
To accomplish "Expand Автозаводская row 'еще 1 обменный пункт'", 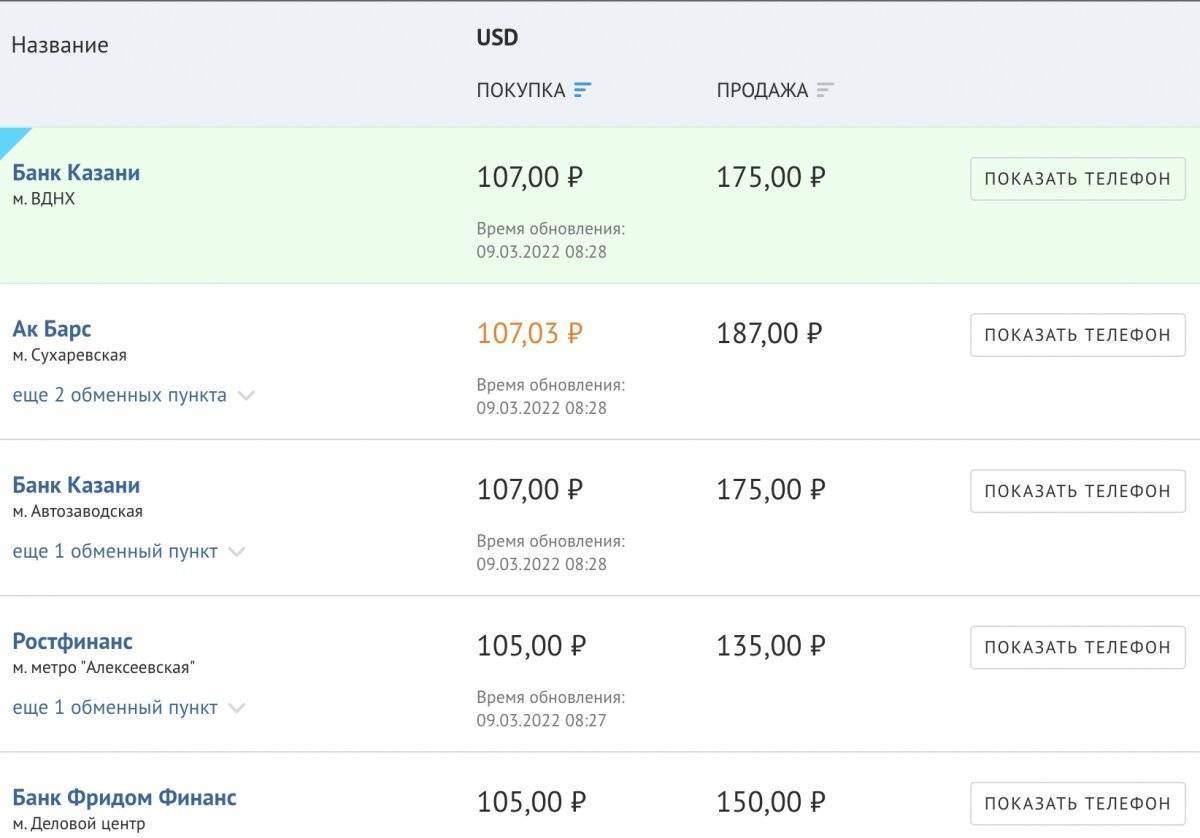I will (x=129, y=551).
